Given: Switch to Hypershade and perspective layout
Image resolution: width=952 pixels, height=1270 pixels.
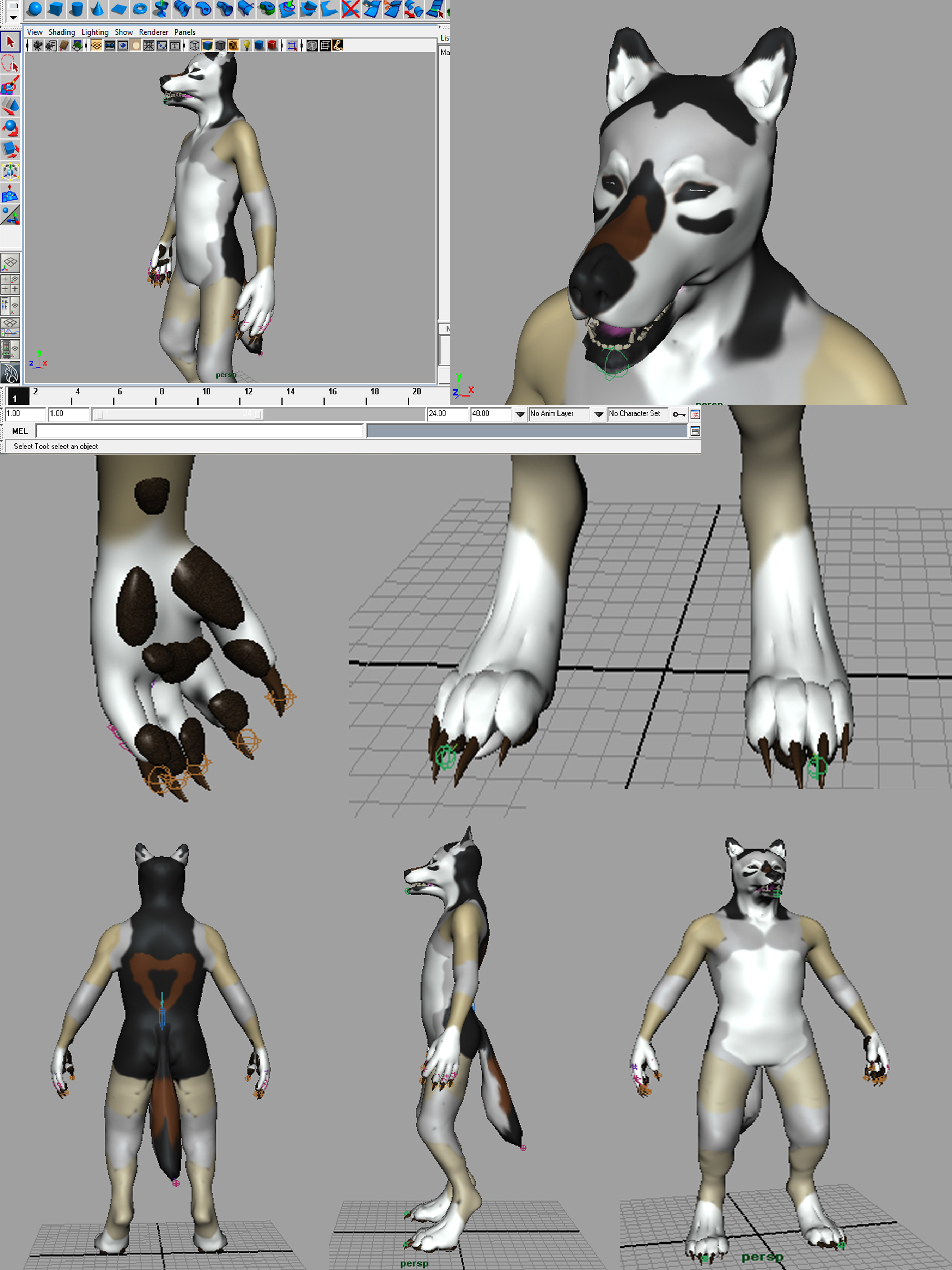Looking at the screenshot, I should pyautogui.click(x=10, y=349).
